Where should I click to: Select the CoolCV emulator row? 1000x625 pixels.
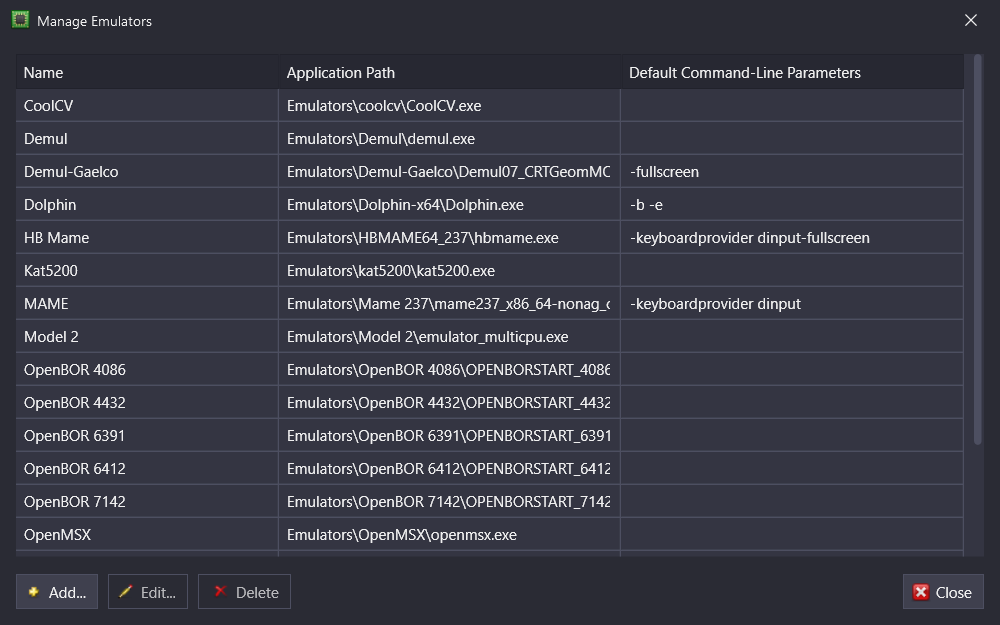point(490,105)
